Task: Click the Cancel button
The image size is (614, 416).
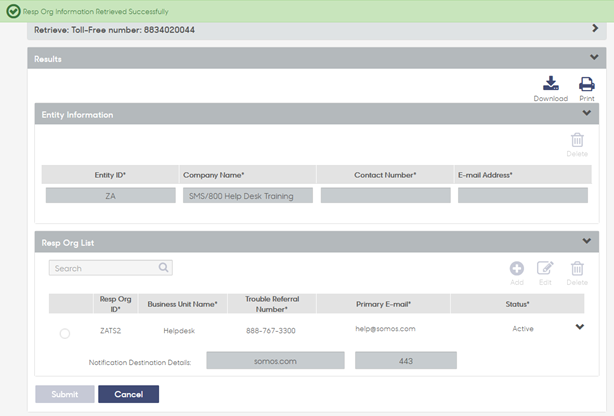Action: tap(128, 394)
